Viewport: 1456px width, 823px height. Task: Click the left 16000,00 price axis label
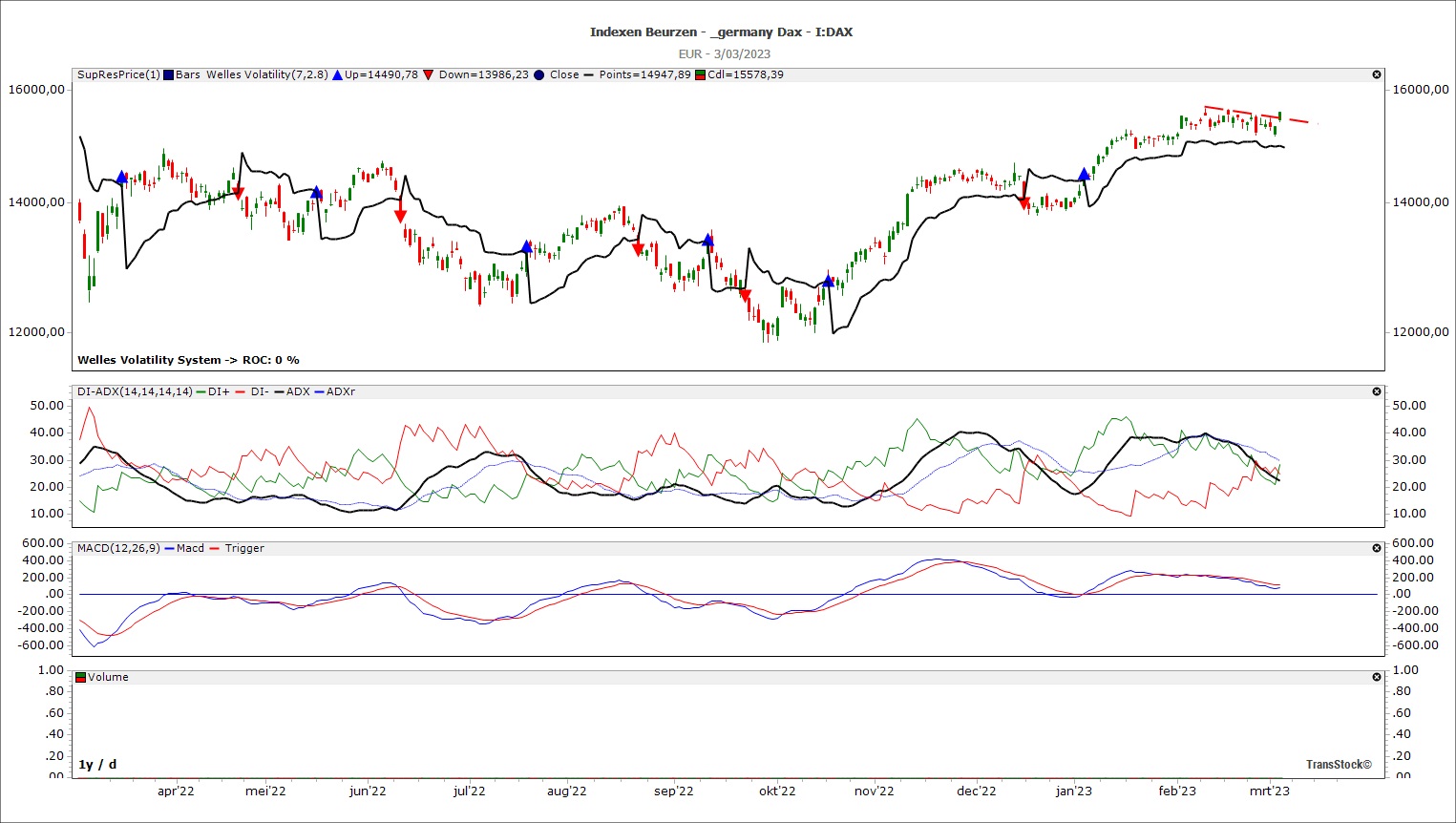point(36,89)
